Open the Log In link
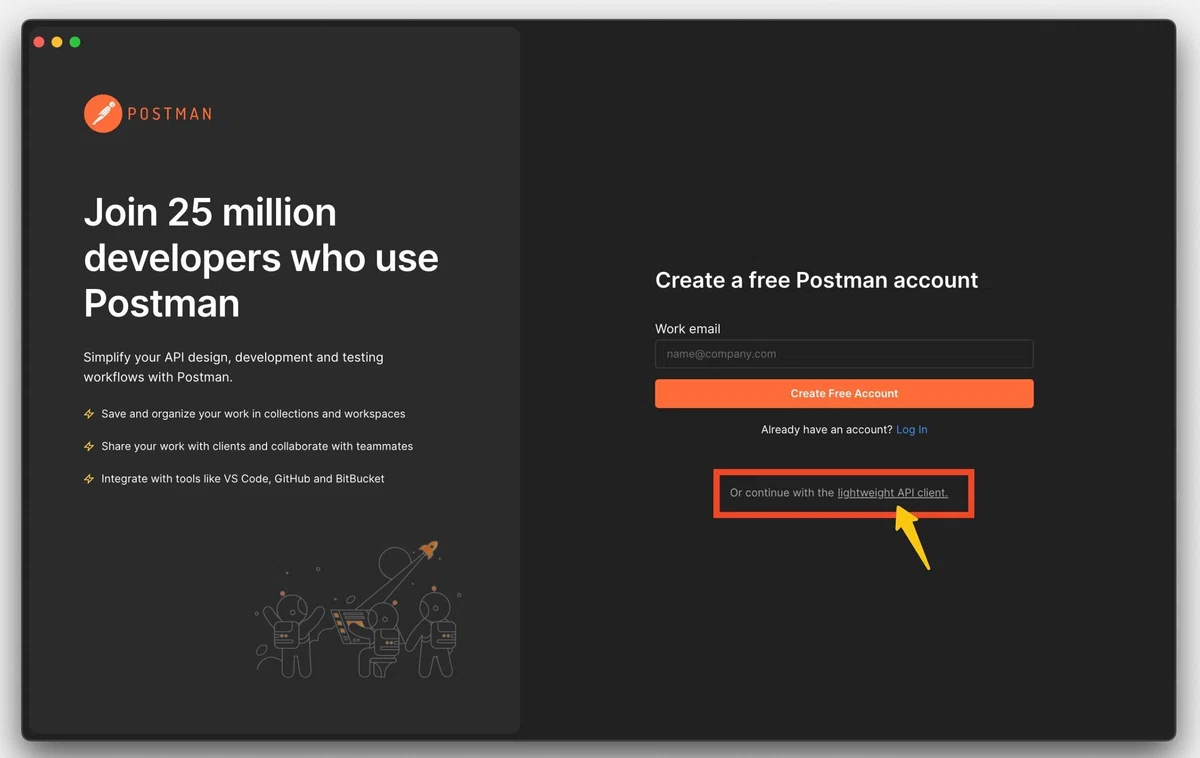The width and height of the screenshot is (1200, 758). 912,430
